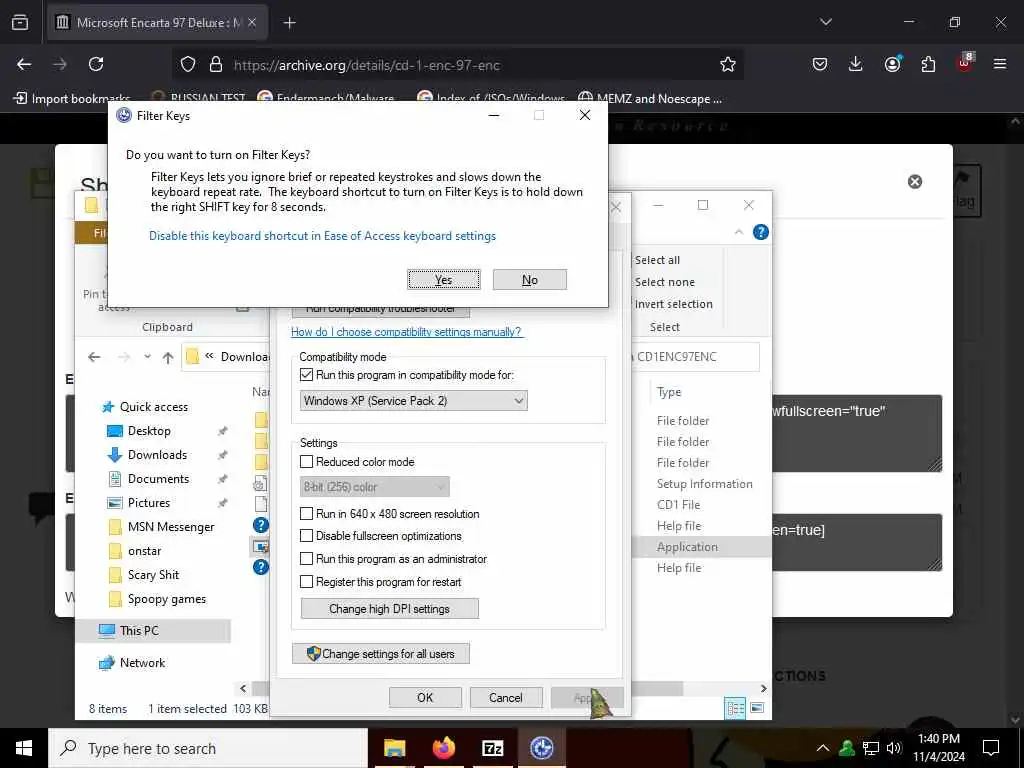The width and height of the screenshot is (1024, 768).
Task: Click Firefox reload button
Action: 96,64
